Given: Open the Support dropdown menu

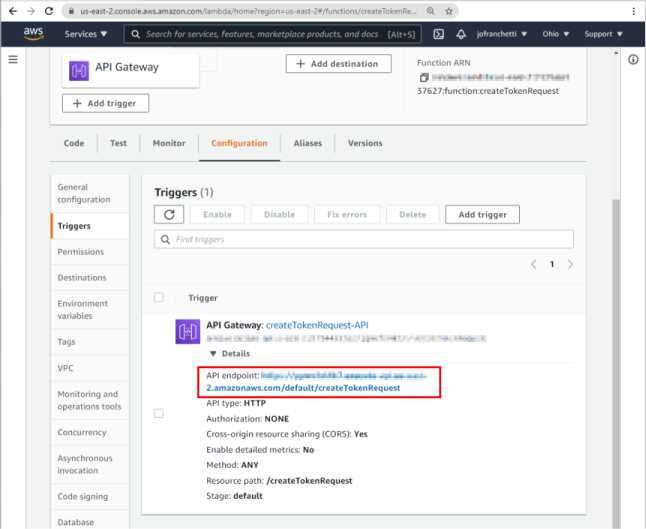Looking at the screenshot, I should click(x=604, y=34).
